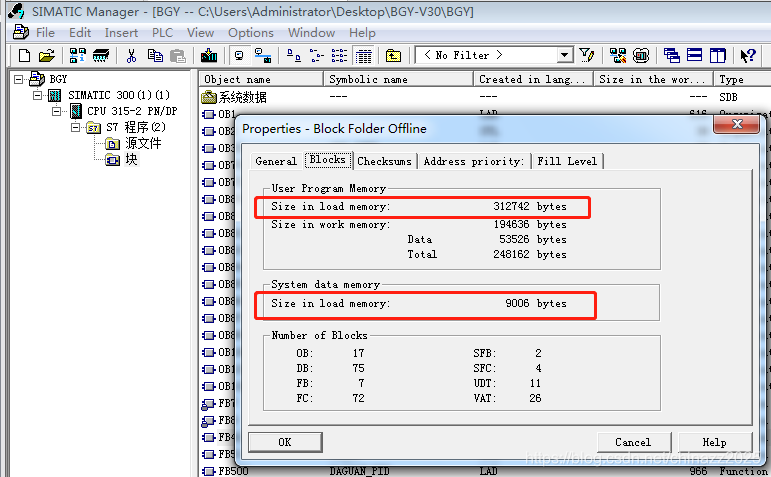The height and width of the screenshot is (477, 771).
Task: Click OK in Properties dialog
Action: (285, 442)
